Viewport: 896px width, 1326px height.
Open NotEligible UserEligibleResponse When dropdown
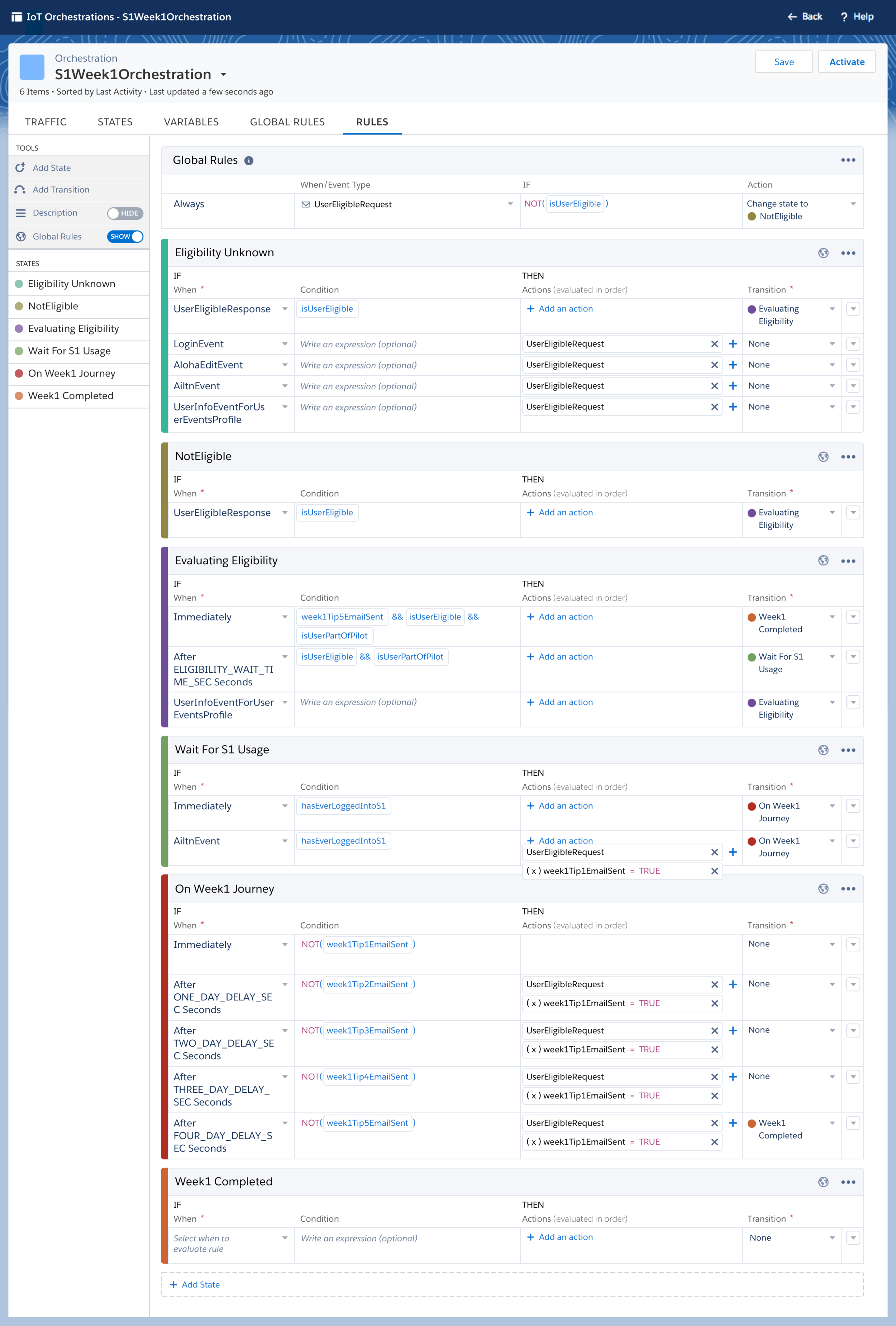[285, 512]
